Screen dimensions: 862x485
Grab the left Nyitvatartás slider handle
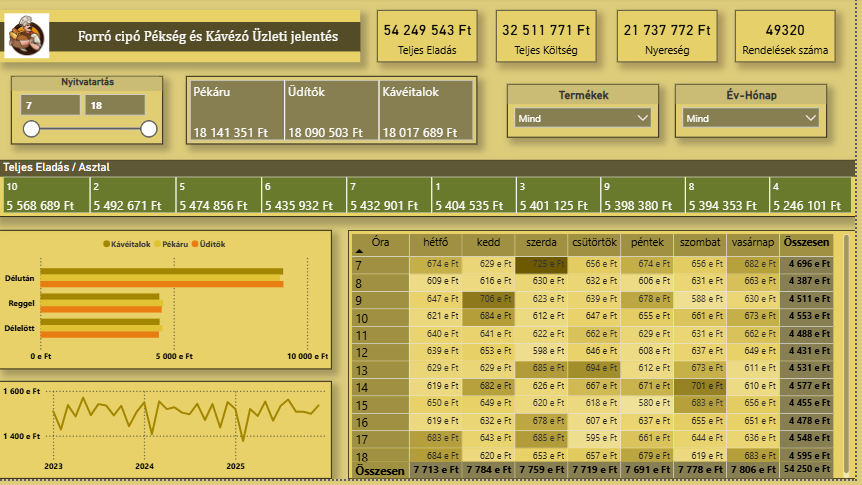31,129
